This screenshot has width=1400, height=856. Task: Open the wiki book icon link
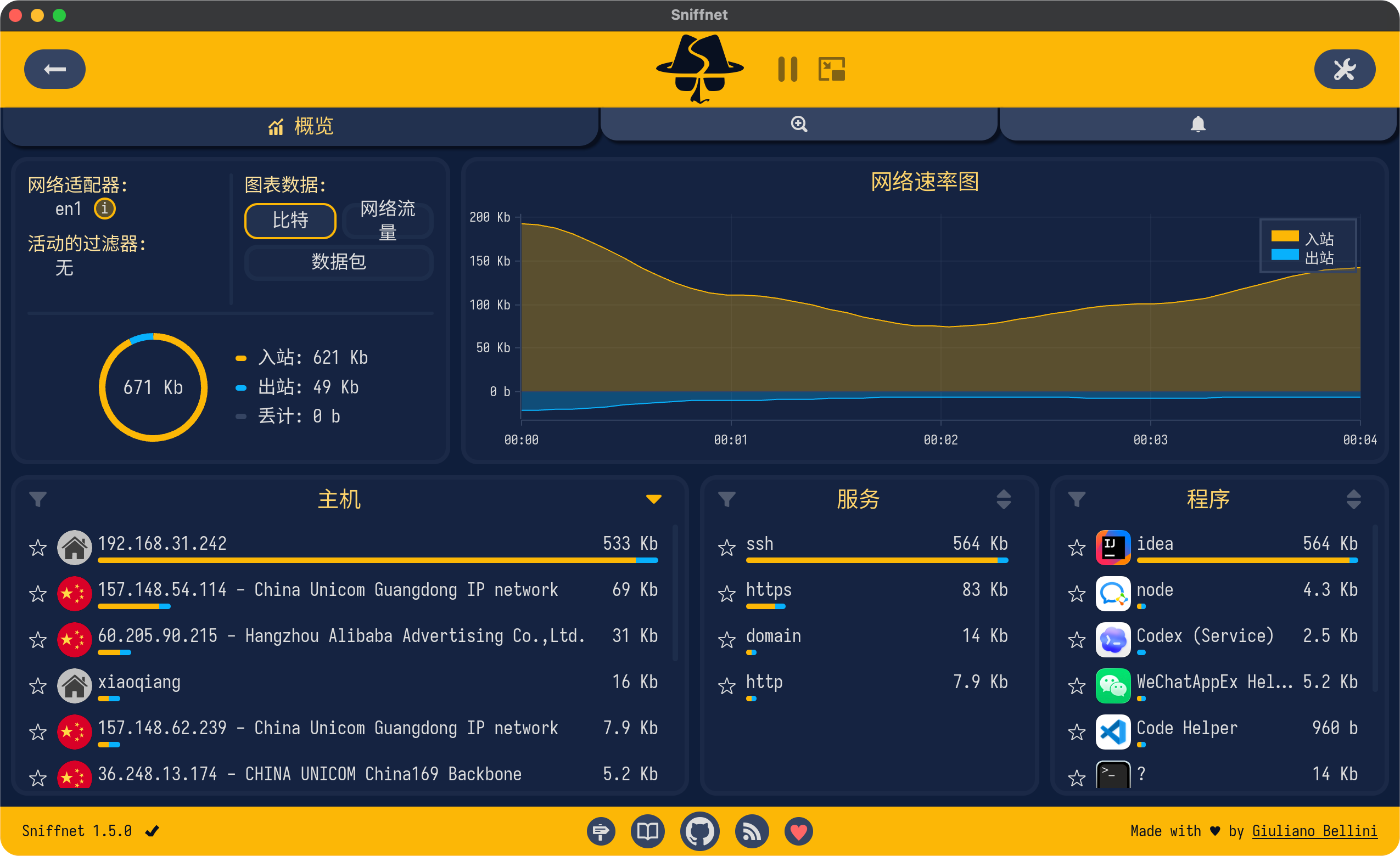(647, 831)
